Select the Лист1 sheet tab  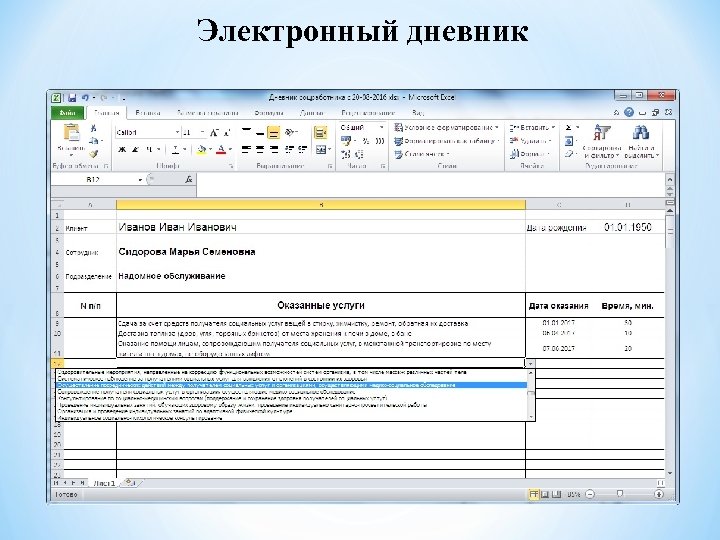click(104, 483)
